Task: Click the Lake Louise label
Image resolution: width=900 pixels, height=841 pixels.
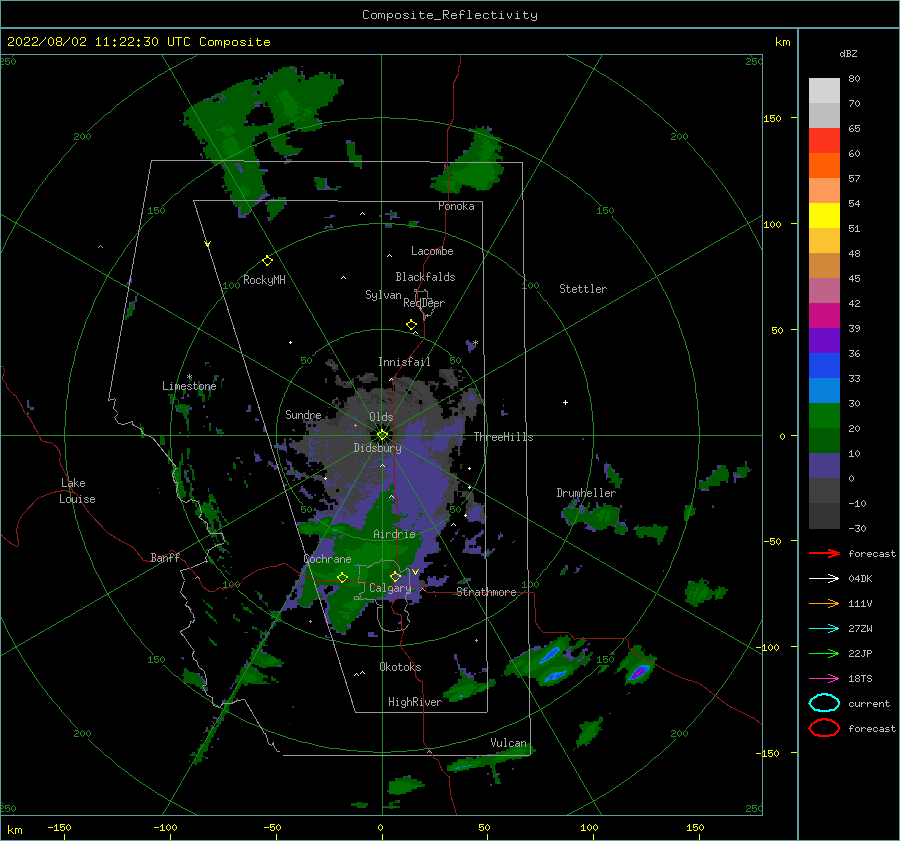Action: 77,491
